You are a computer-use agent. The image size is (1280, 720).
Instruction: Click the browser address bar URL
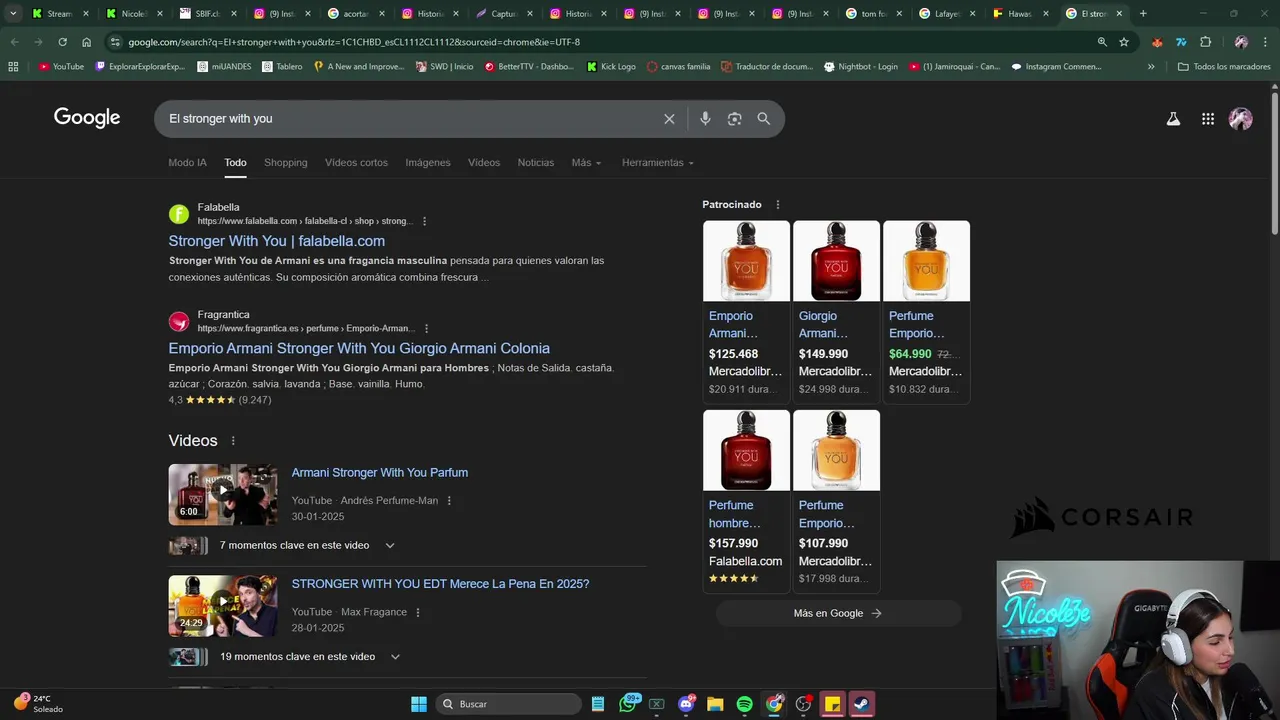click(354, 42)
